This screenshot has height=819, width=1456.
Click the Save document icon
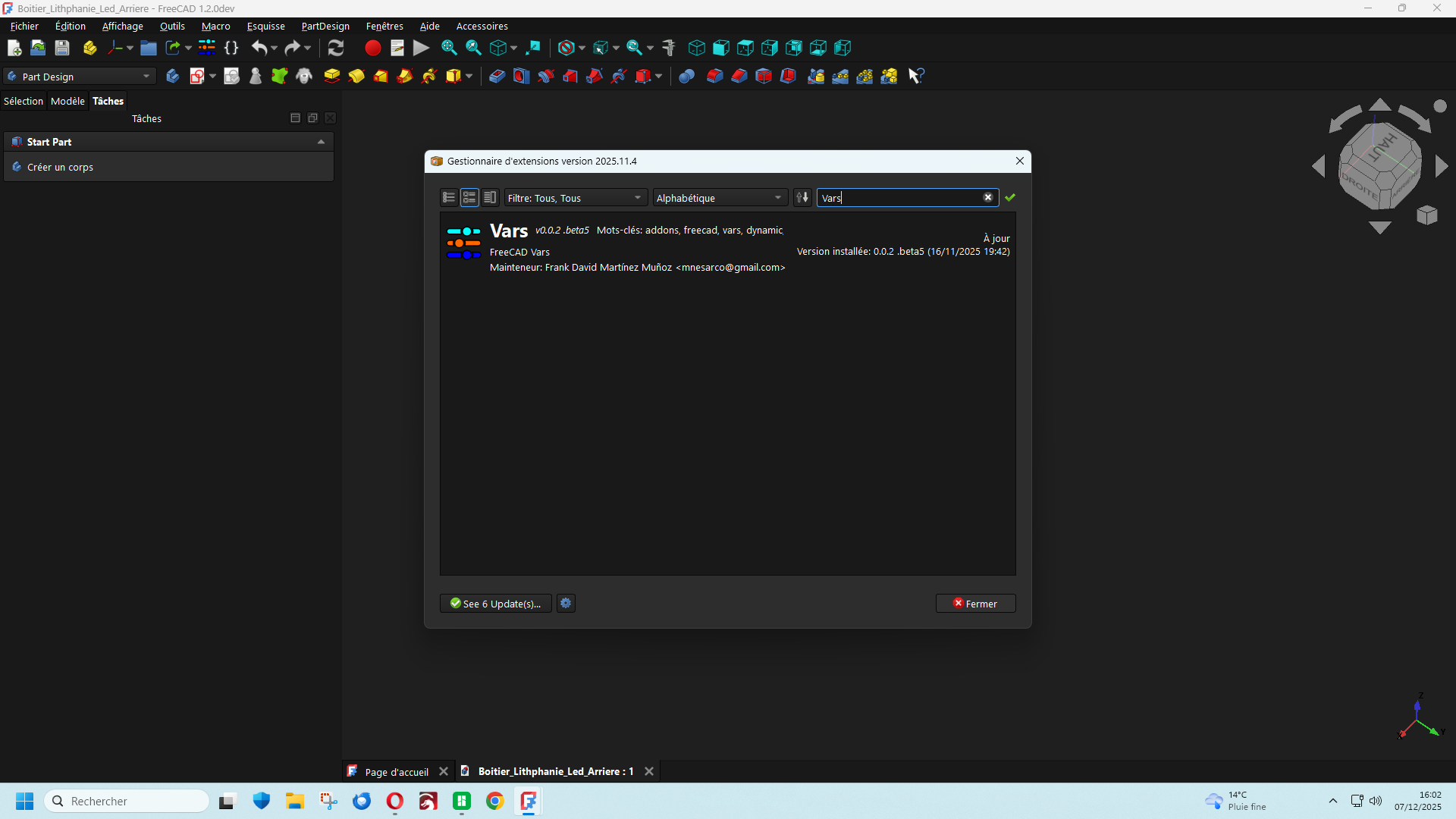click(x=62, y=48)
